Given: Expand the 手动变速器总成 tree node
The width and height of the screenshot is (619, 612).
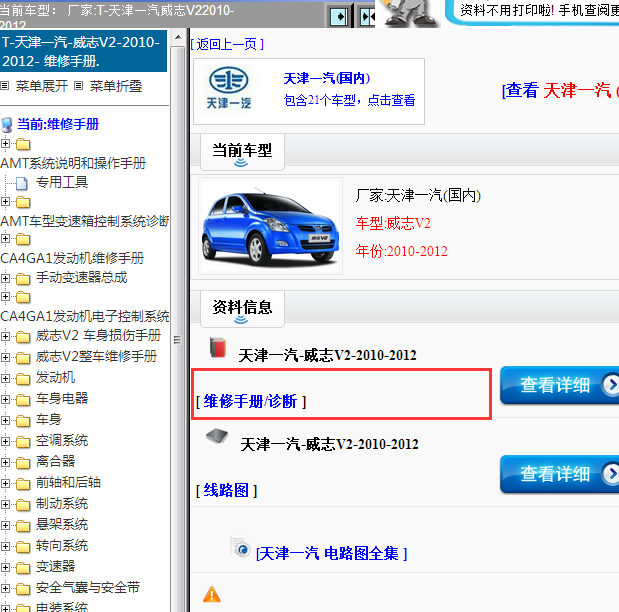Looking at the screenshot, I should 5,278.
